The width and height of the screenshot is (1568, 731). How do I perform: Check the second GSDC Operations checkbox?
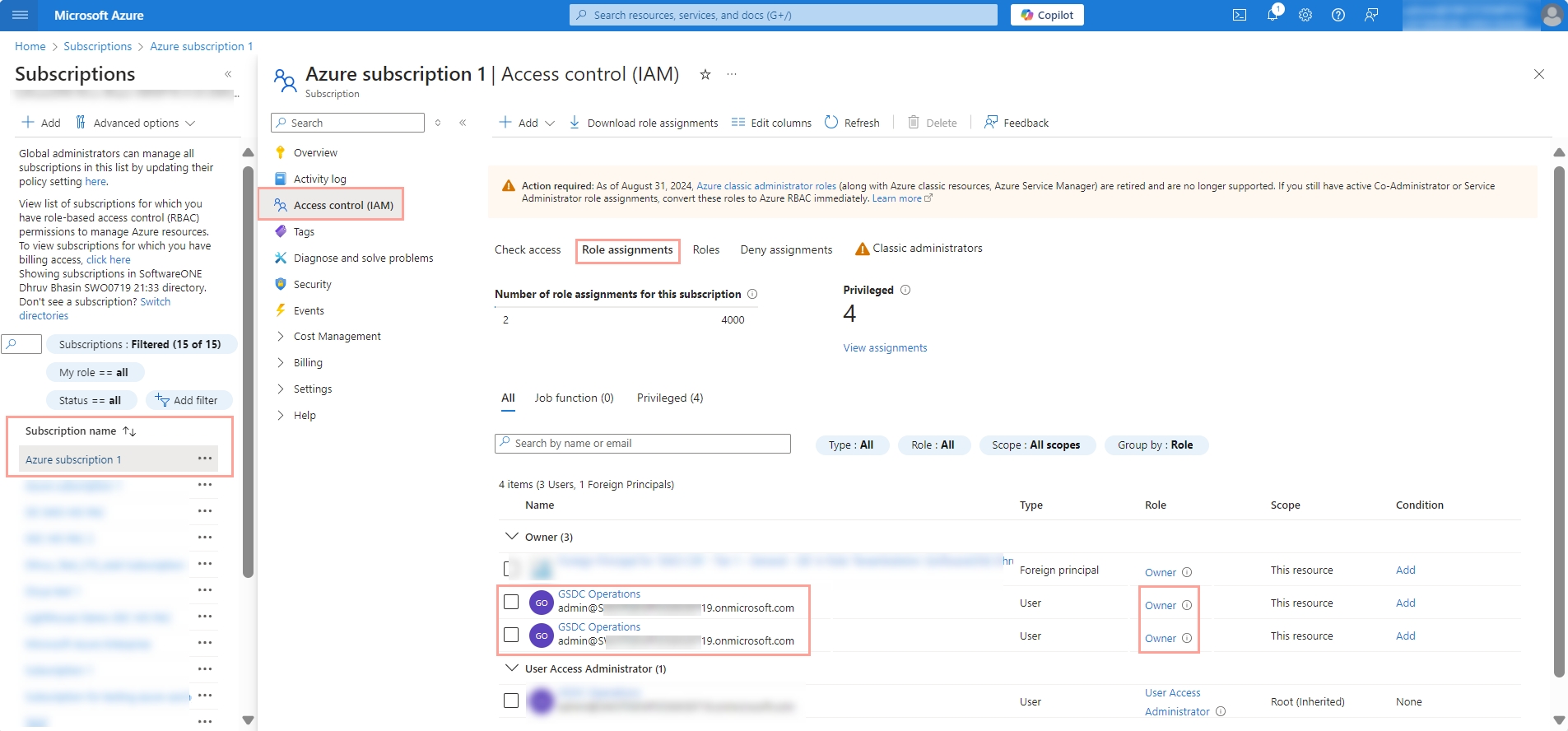click(x=511, y=635)
